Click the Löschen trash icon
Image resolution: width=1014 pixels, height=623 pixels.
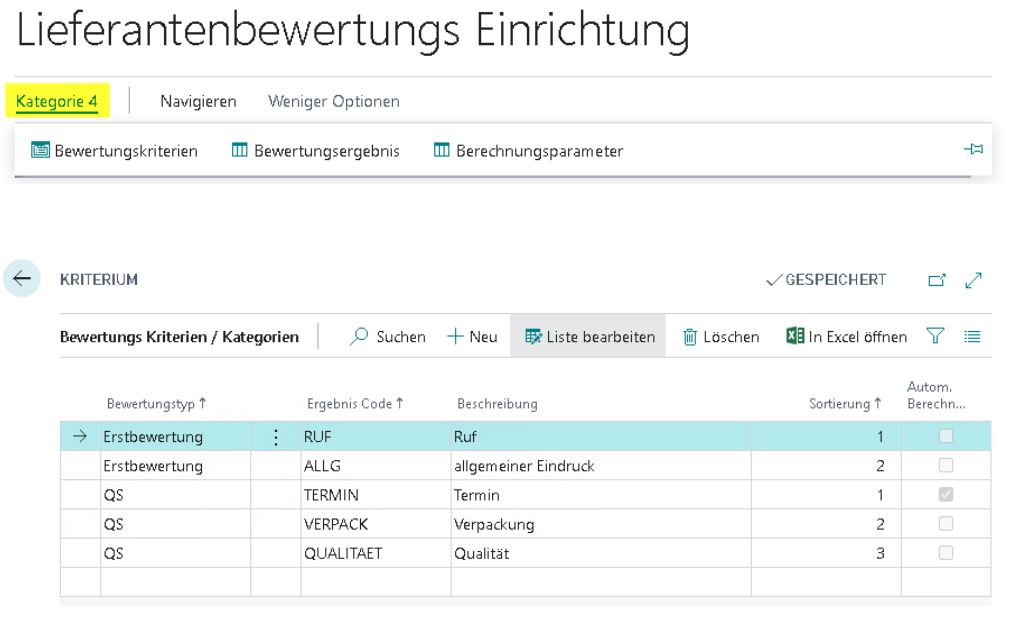point(688,337)
